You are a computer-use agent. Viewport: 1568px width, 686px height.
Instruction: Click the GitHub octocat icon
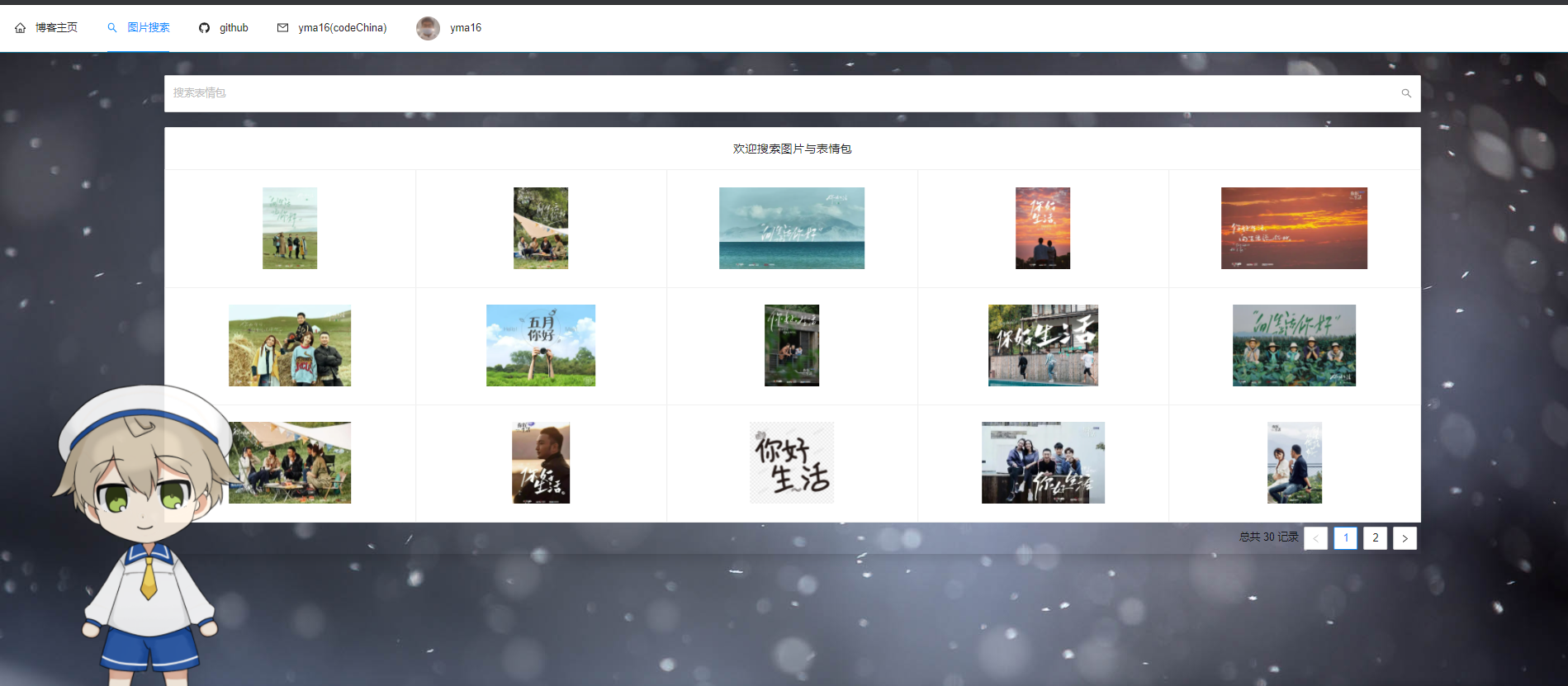pyautogui.click(x=205, y=28)
